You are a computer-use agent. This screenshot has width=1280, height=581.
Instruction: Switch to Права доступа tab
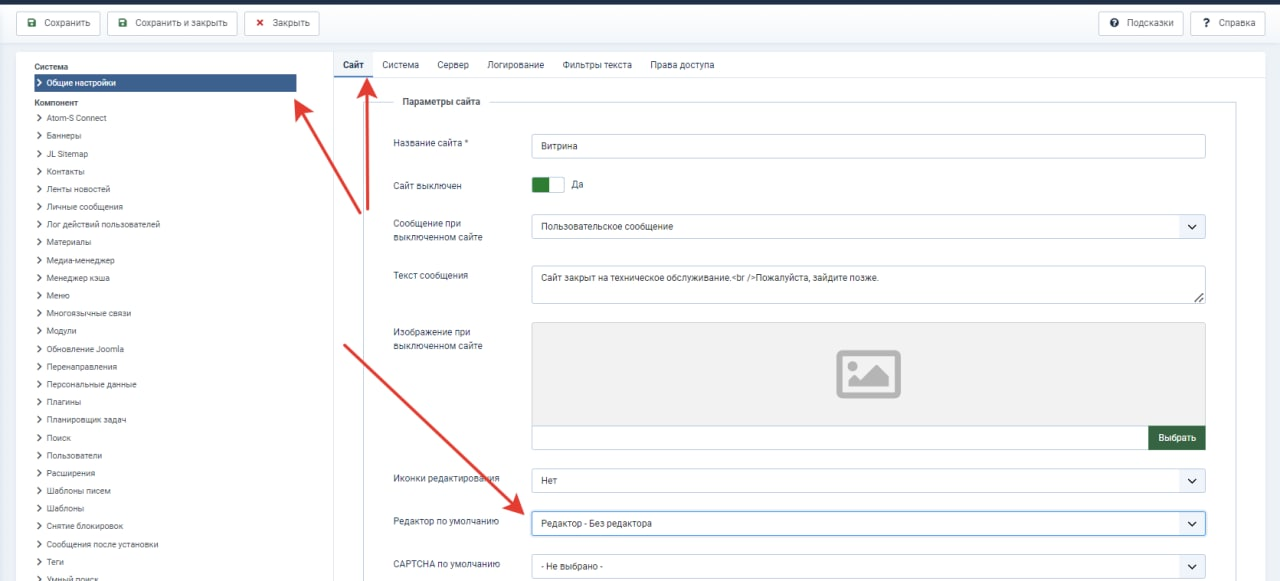point(682,65)
